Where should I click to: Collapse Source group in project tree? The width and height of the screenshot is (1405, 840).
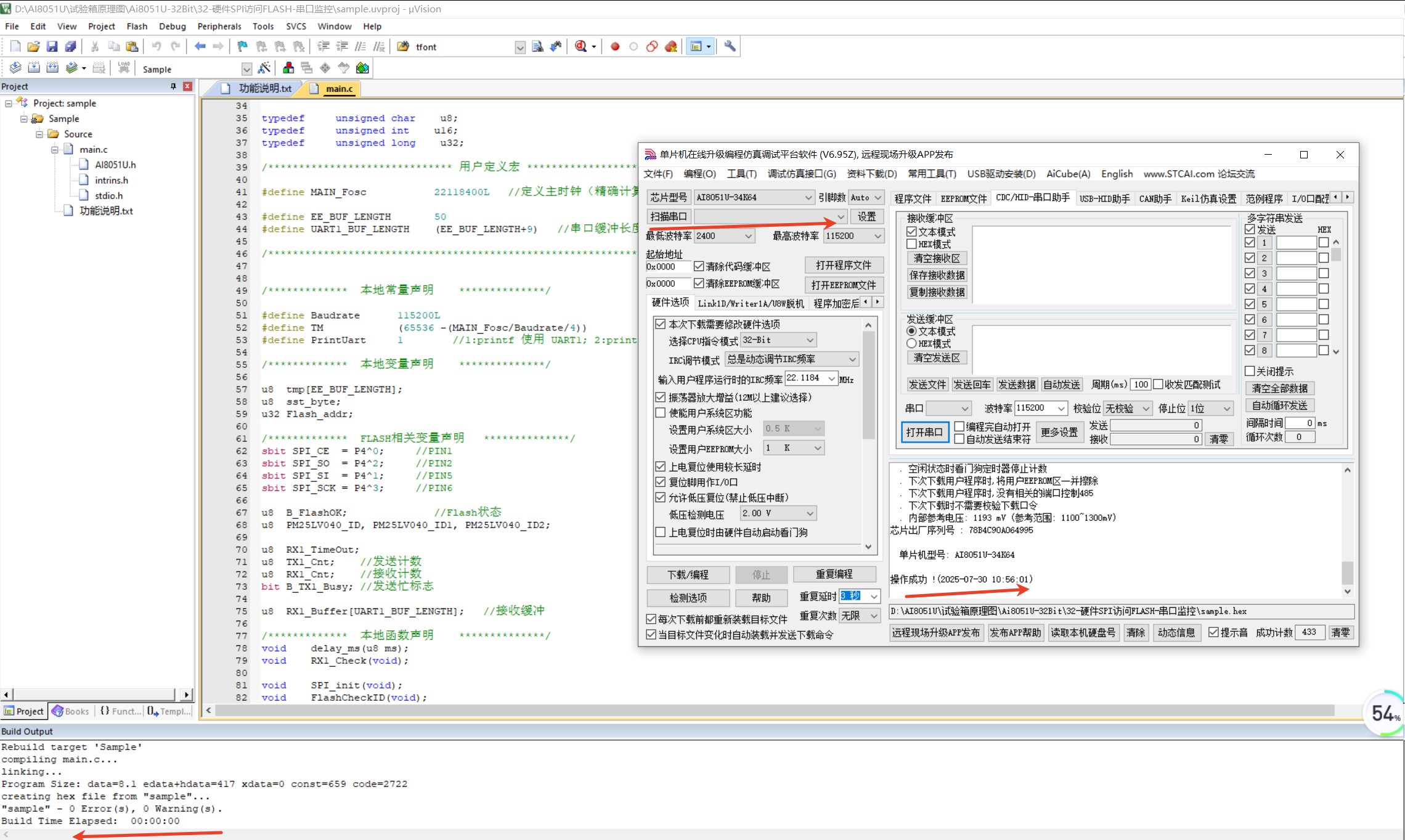pos(39,134)
